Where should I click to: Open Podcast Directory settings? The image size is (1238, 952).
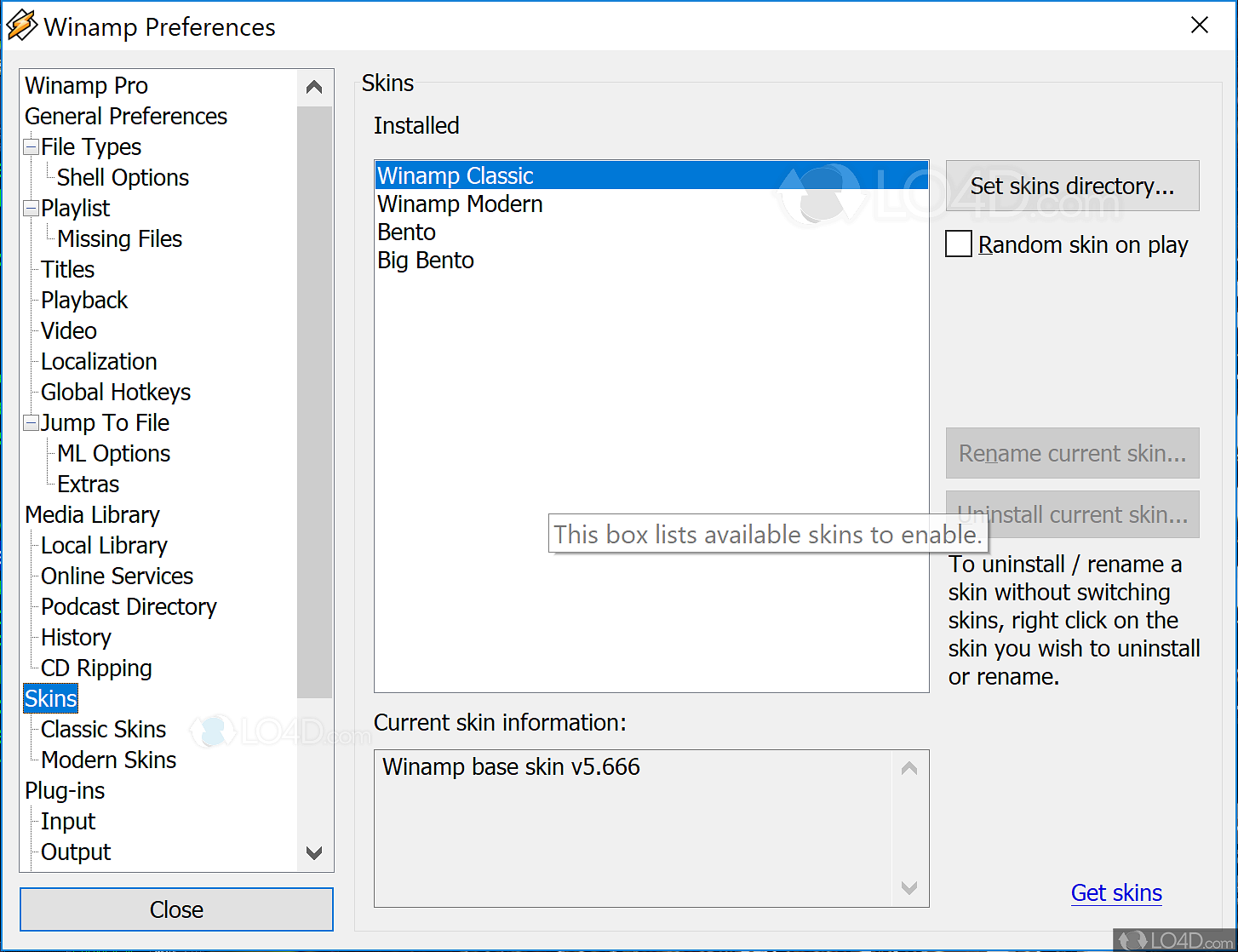point(129,607)
